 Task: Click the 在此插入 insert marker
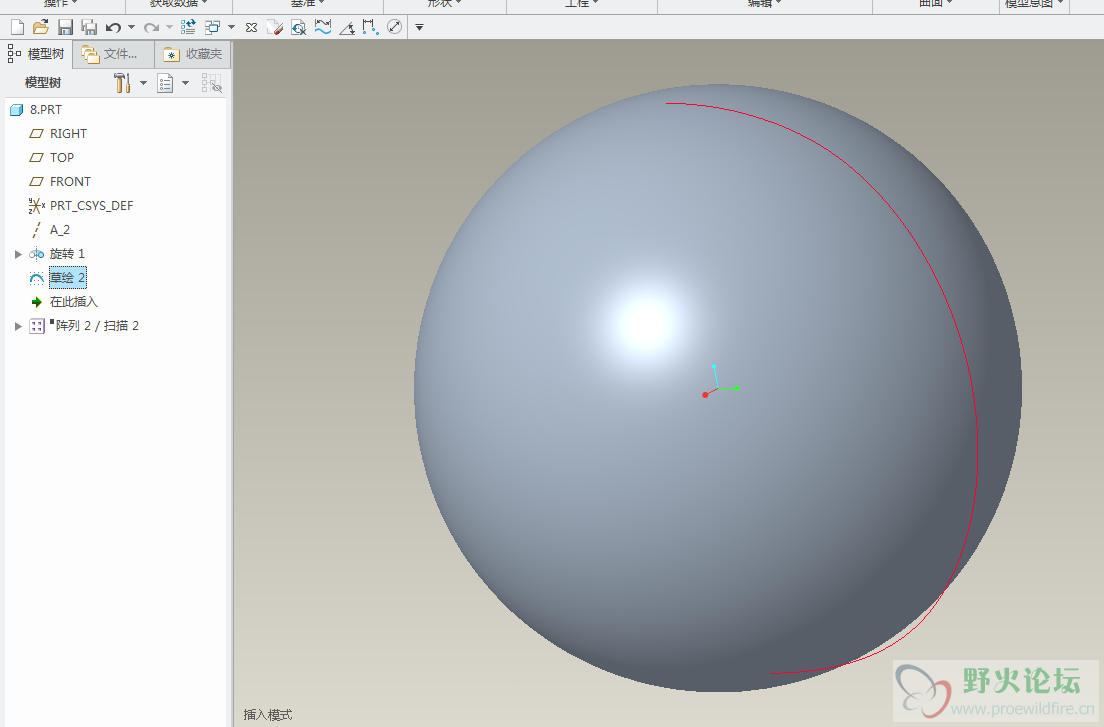pos(75,302)
